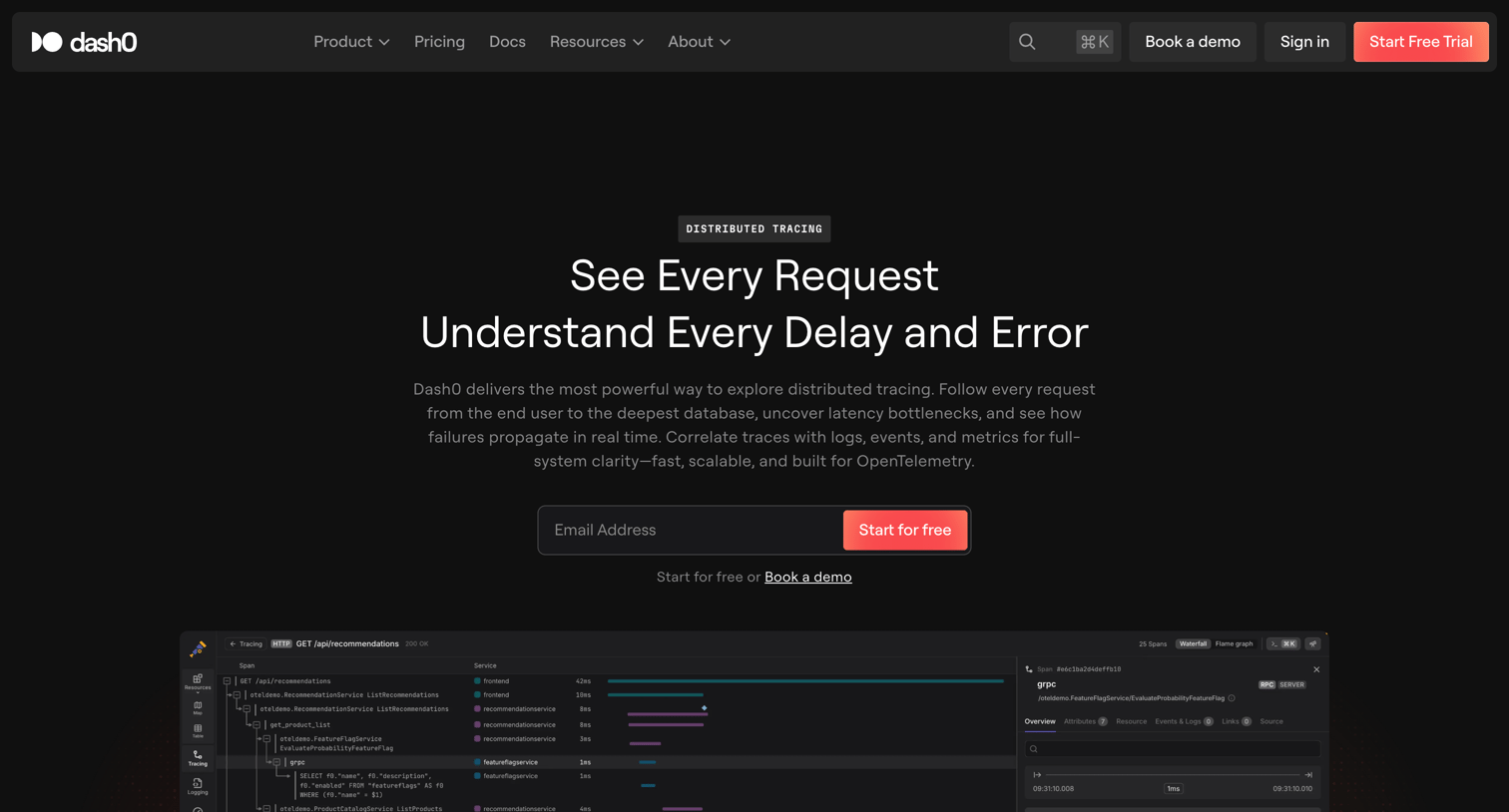The height and width of the screenshot is (812, 1509).
Task: Click the RPC badge in span panel
Action: (1266, 685)
